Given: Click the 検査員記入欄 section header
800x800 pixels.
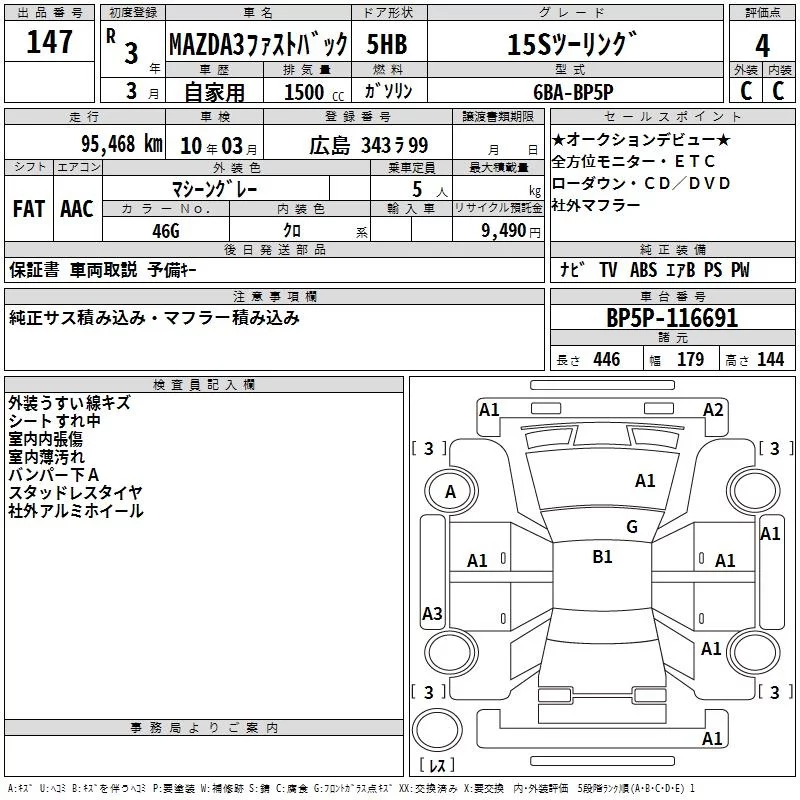Looking at the screenshot, I should 204,385.
